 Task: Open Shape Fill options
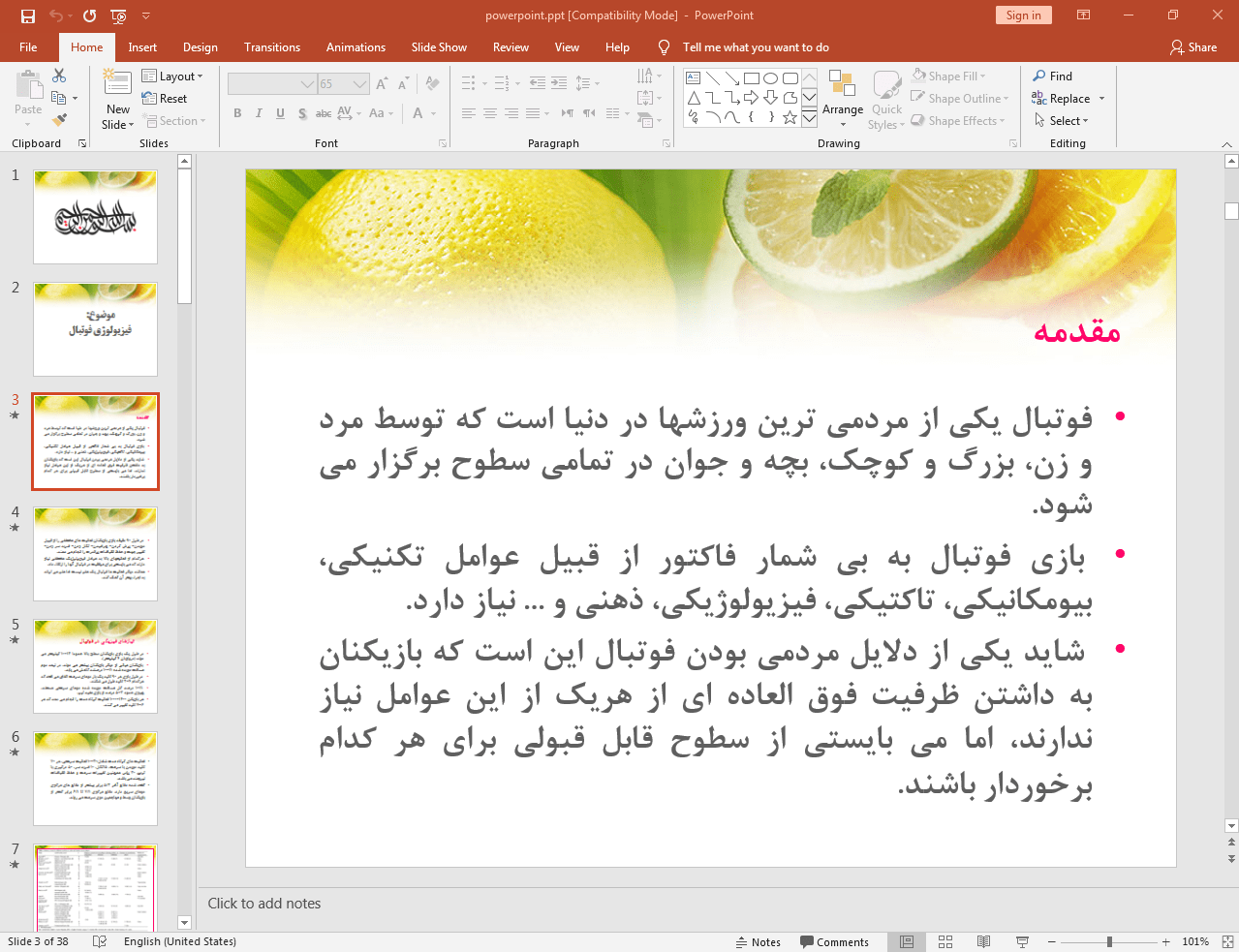pyautogui.click(x=947, y=76)
